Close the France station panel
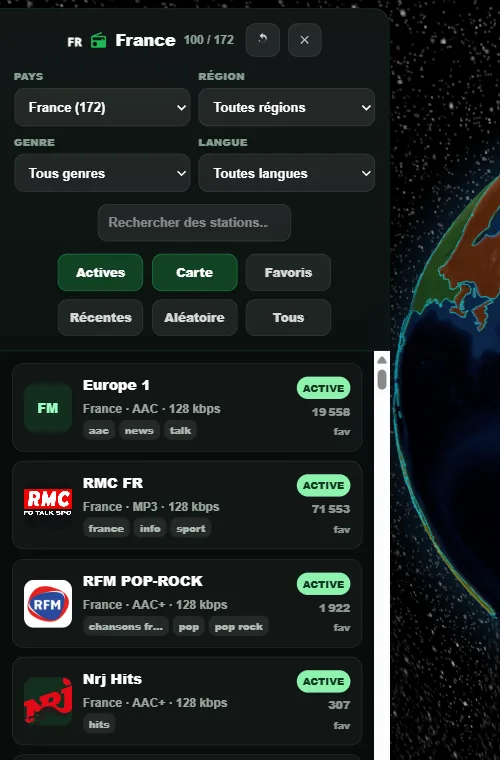Image resolution: width=500 pixels, height=760 pixels. point(304,40)
